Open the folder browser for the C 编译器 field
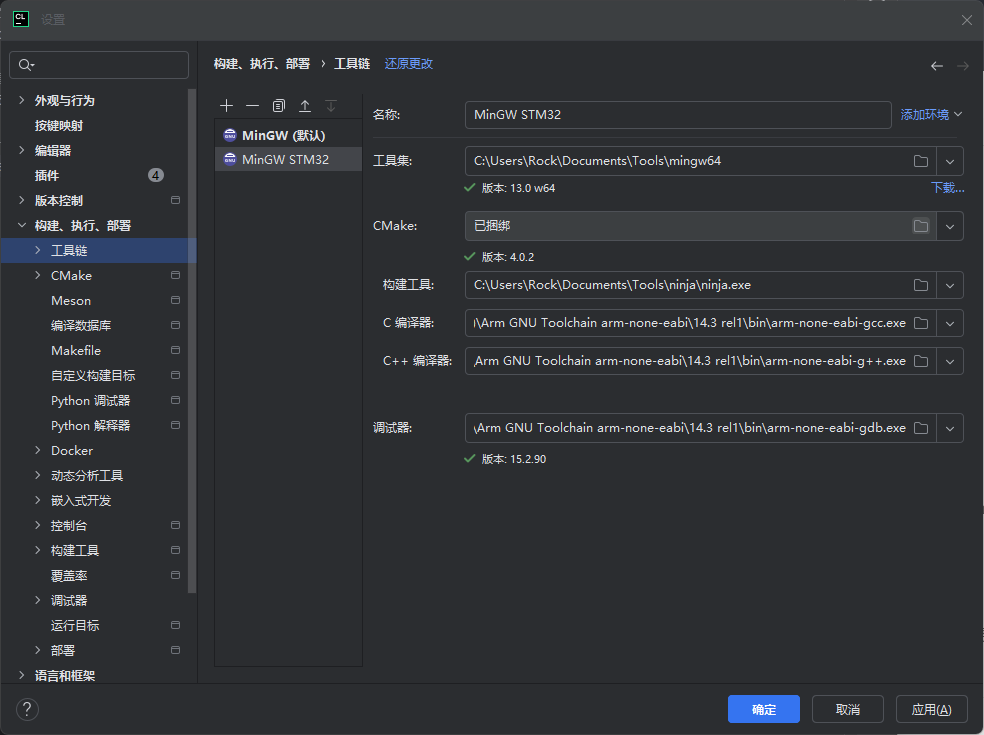The height and width of the screenshot is (735, 984). tap(921, 323)
